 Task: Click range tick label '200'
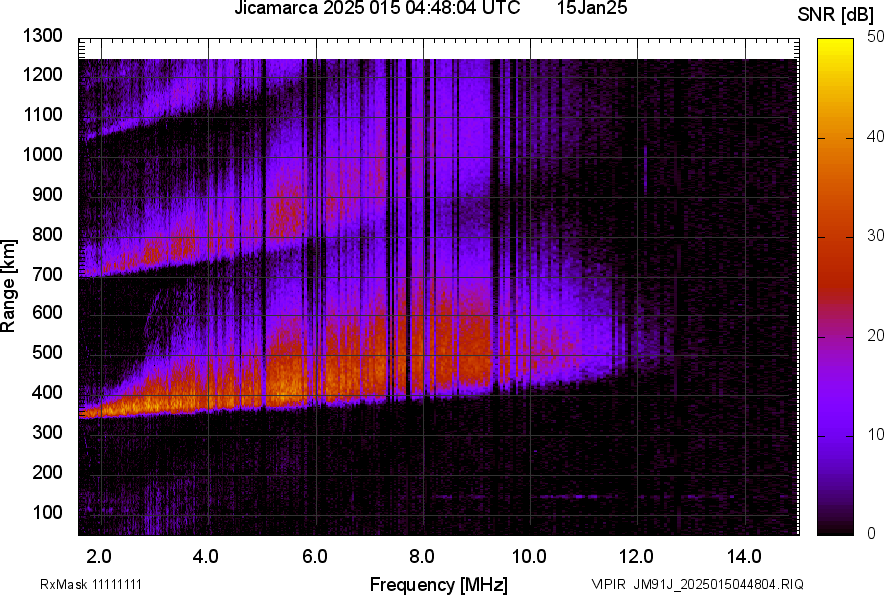click(x=47, y=472)
